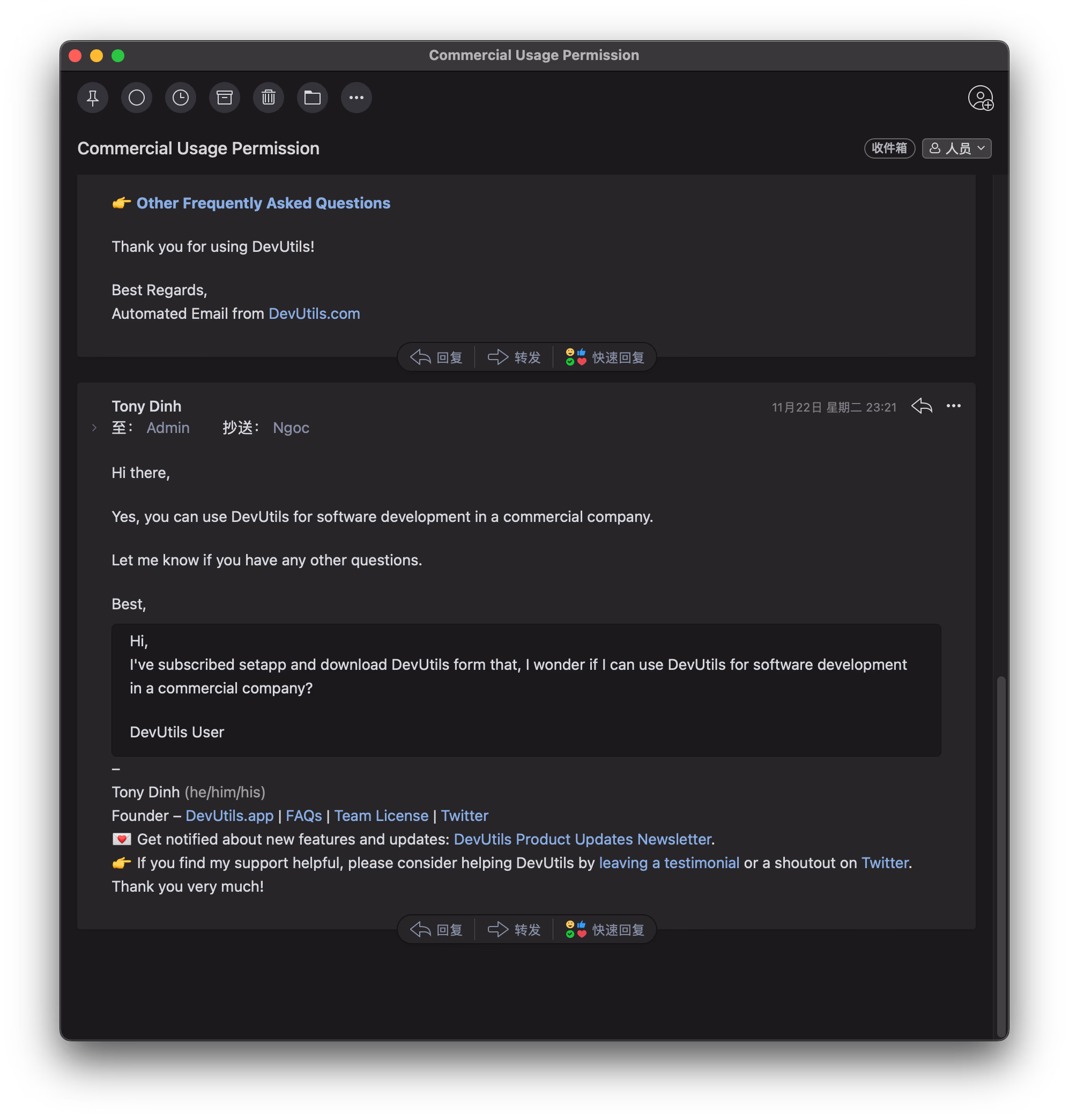
Task: Open the DevUtils Product Updates Newsletter link
Action: point(582,839)
